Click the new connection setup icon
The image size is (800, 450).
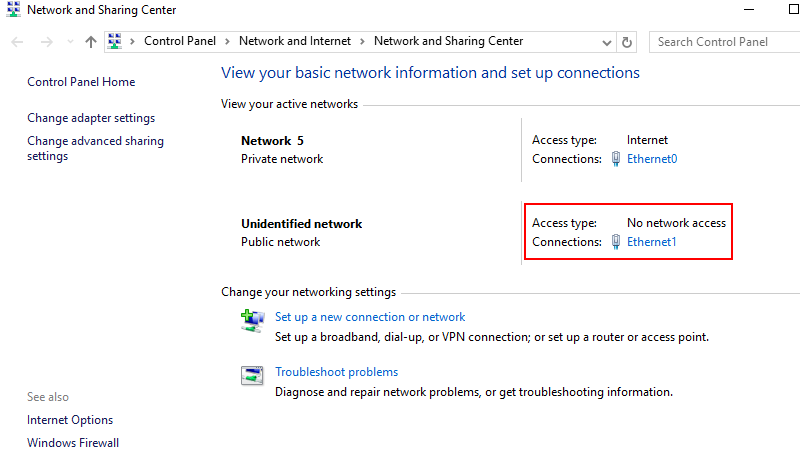click(x=251, y=320)
